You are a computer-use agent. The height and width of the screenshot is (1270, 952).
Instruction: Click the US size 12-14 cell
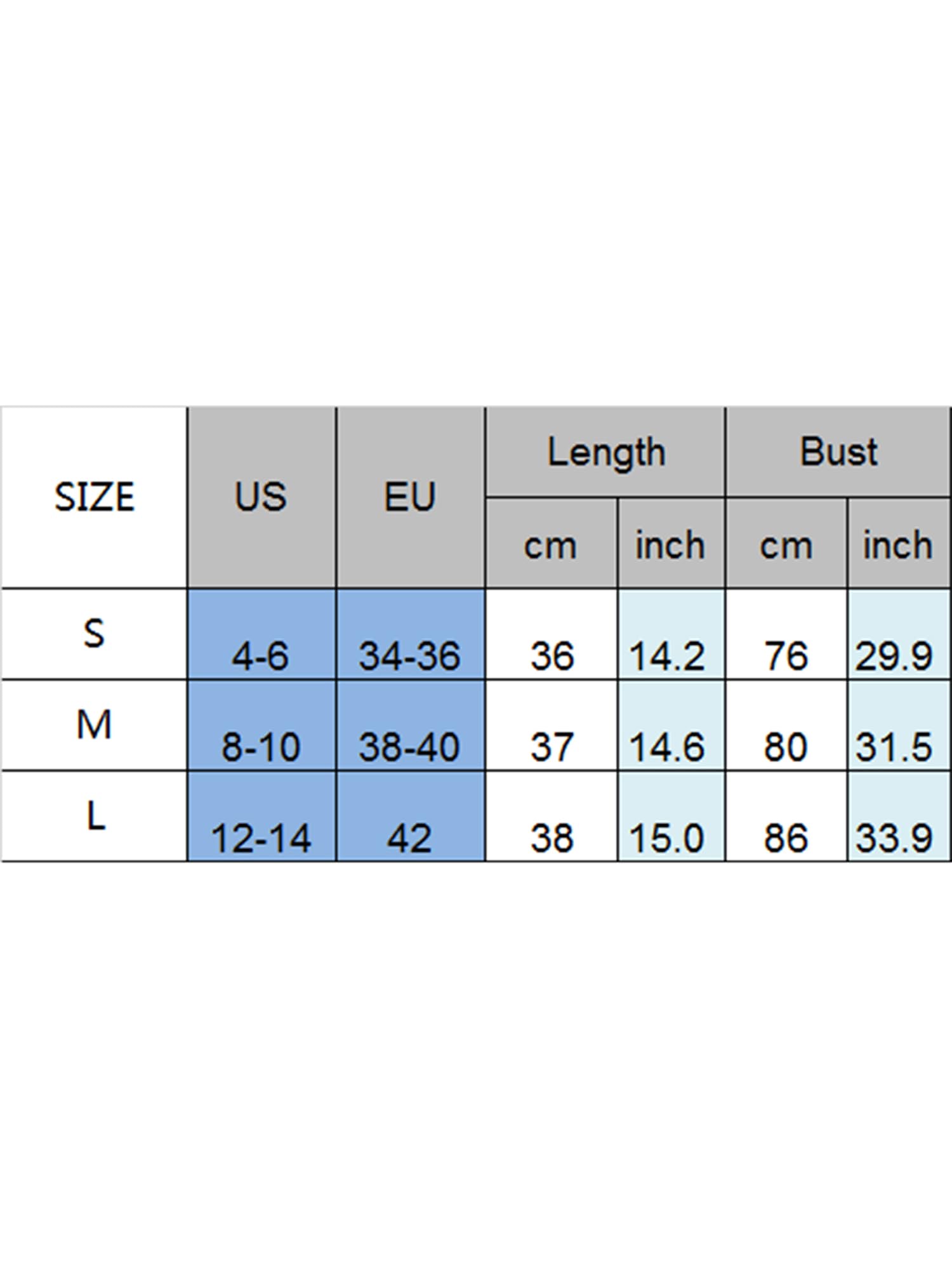(x=261, y=816)
